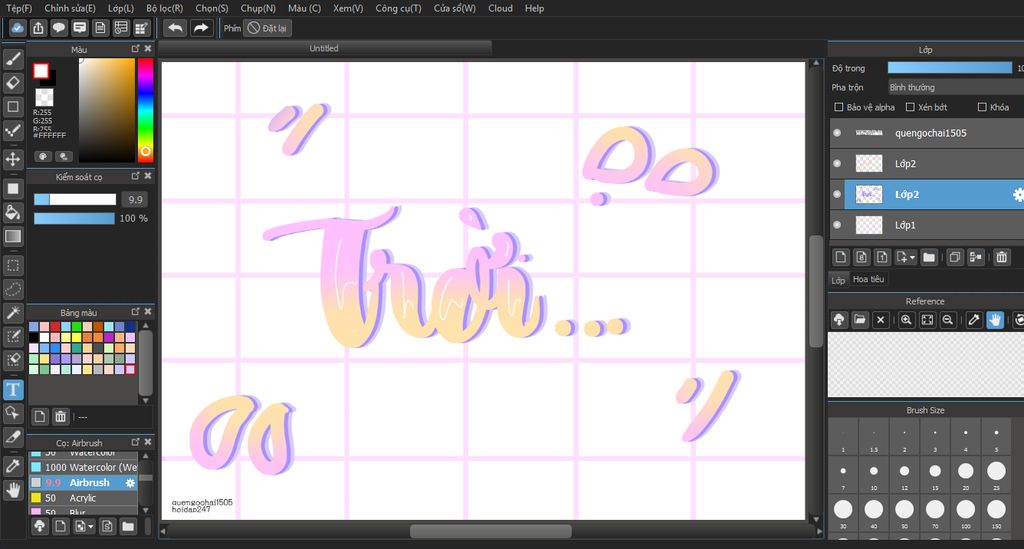
Task: Toggle visibility of highlighted Lớp2 layer
Action: [837, 194]
